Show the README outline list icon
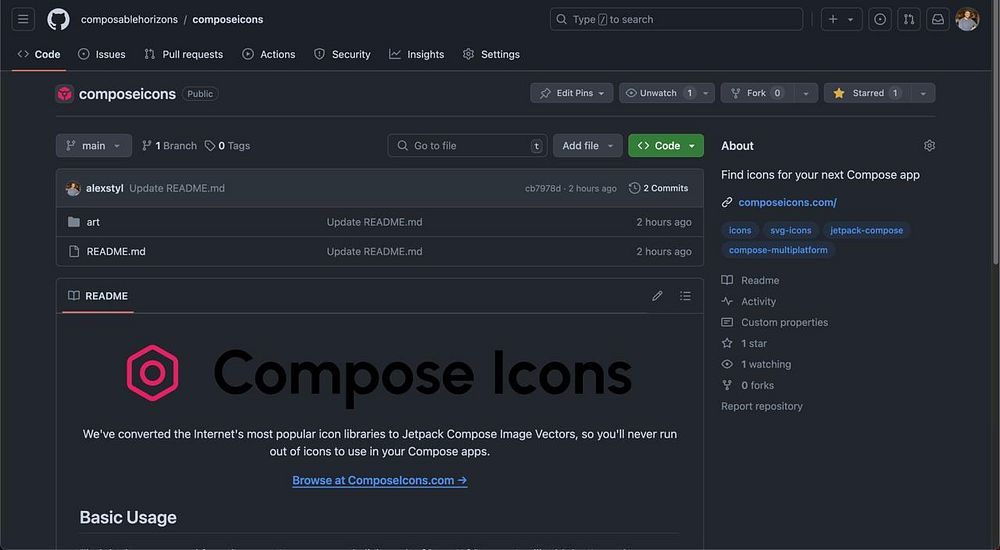This screenshot has width=1000, height=550. tap(685, 296)
